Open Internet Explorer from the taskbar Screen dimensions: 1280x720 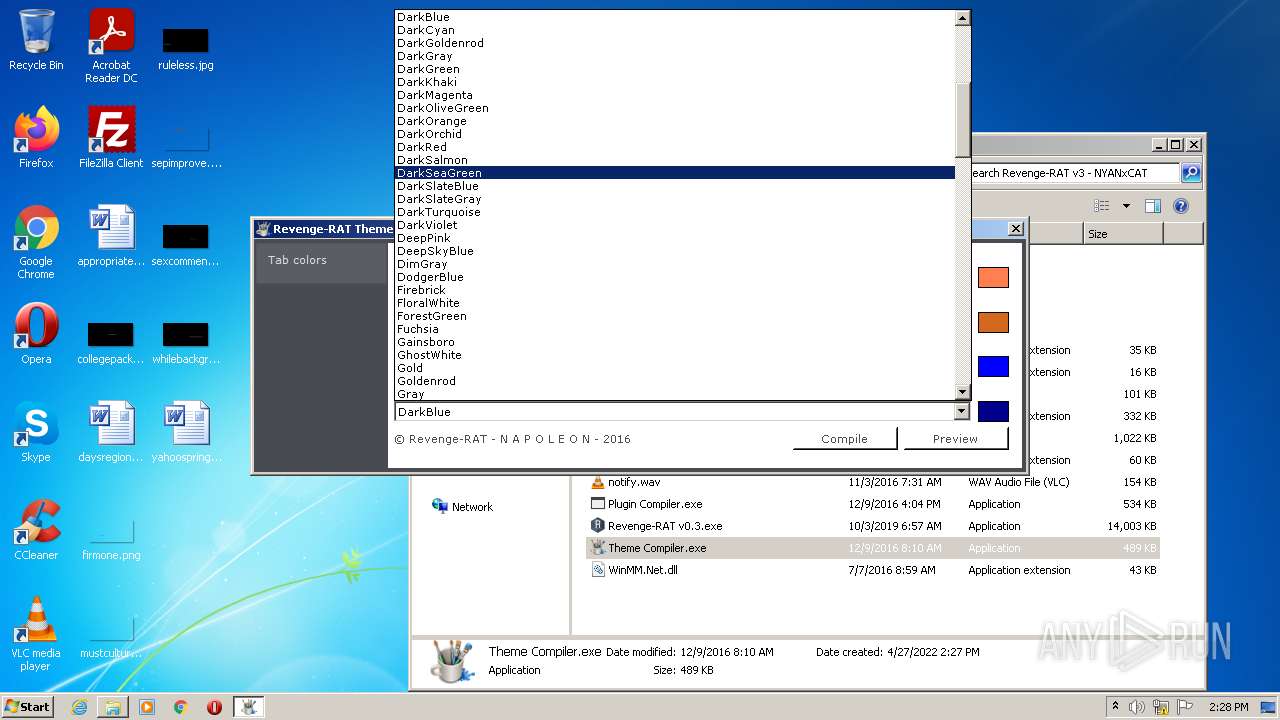tap(79, 707)
